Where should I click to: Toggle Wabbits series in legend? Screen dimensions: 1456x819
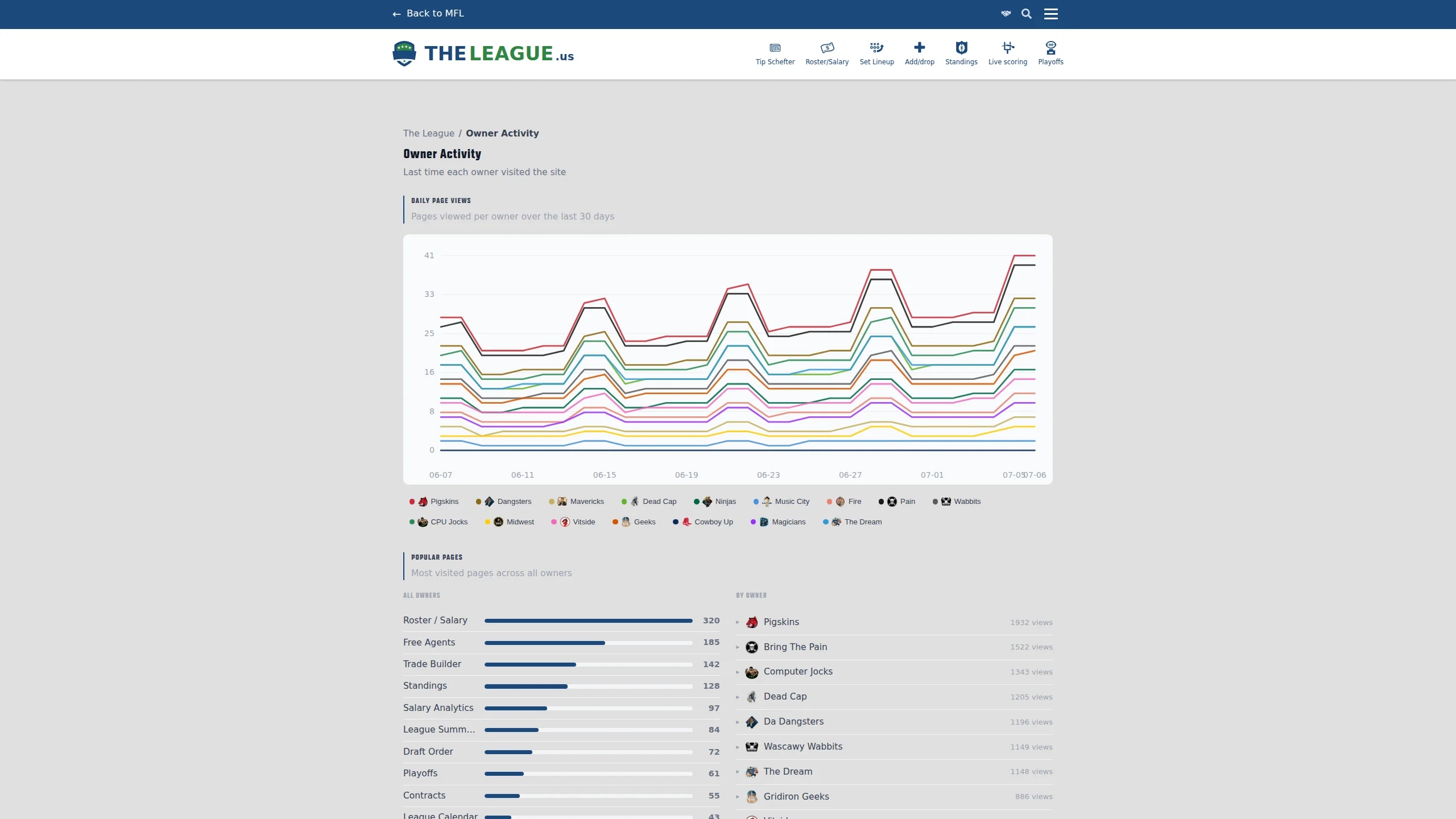click(957, 502)
